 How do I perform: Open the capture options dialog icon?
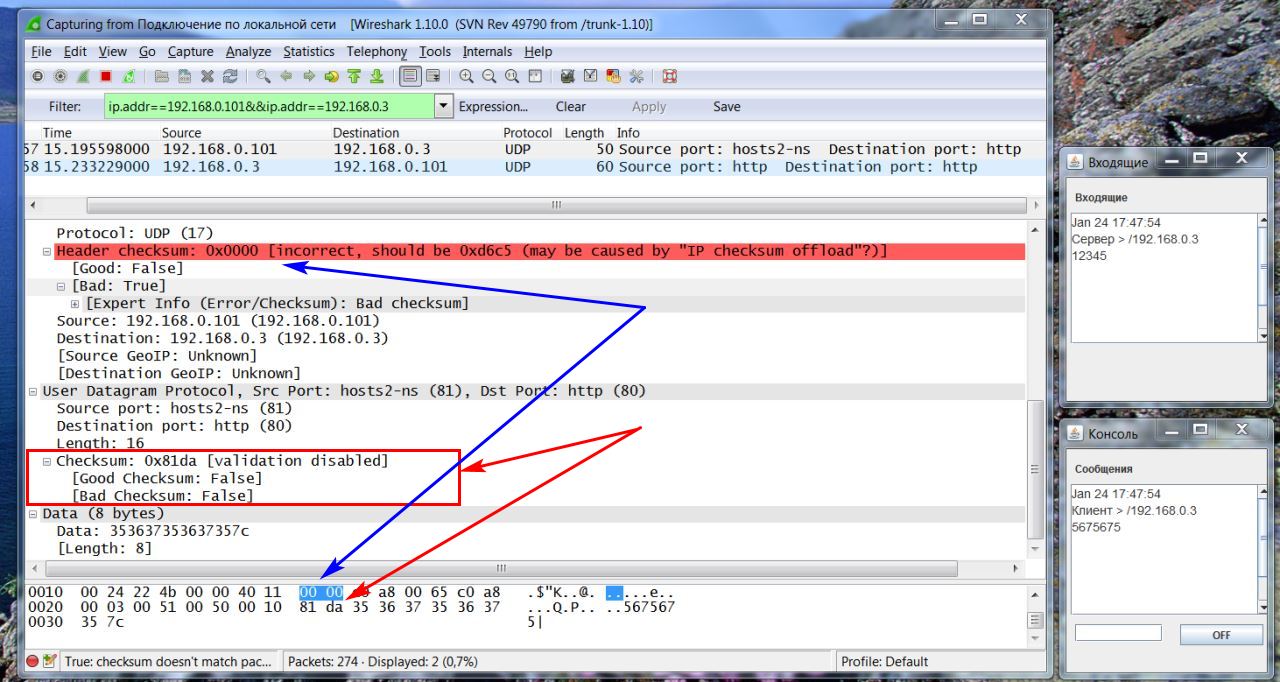click(x=60, y=76)
